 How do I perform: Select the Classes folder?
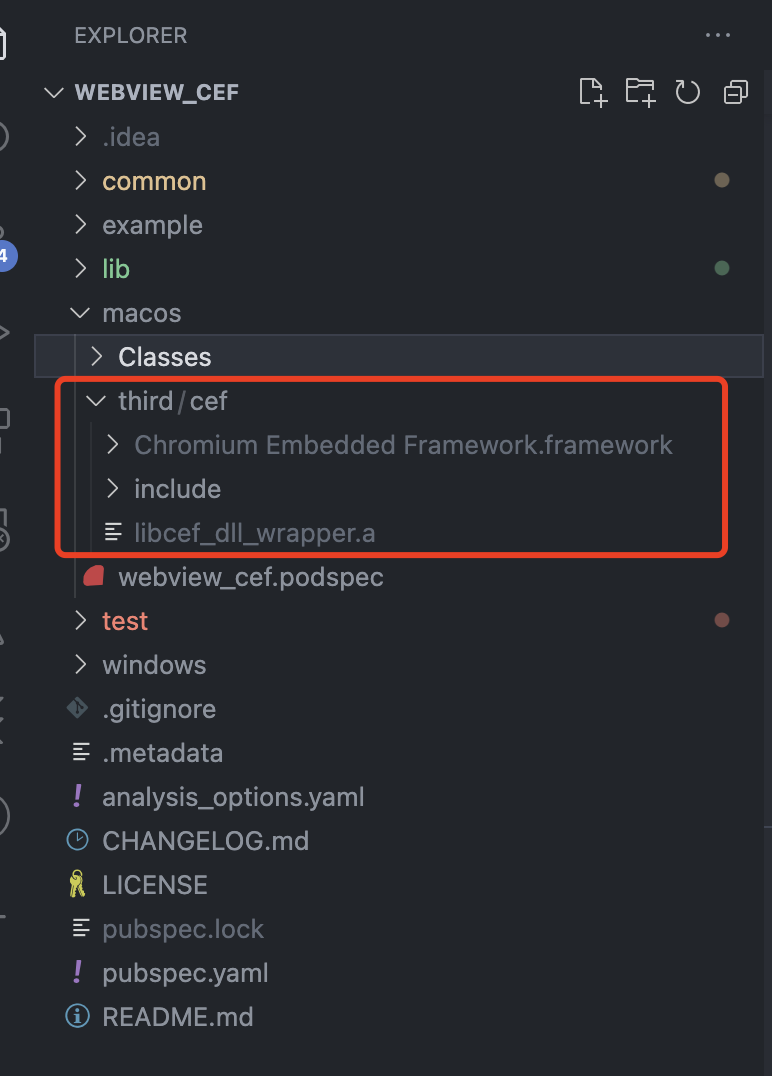coord(164,356)
